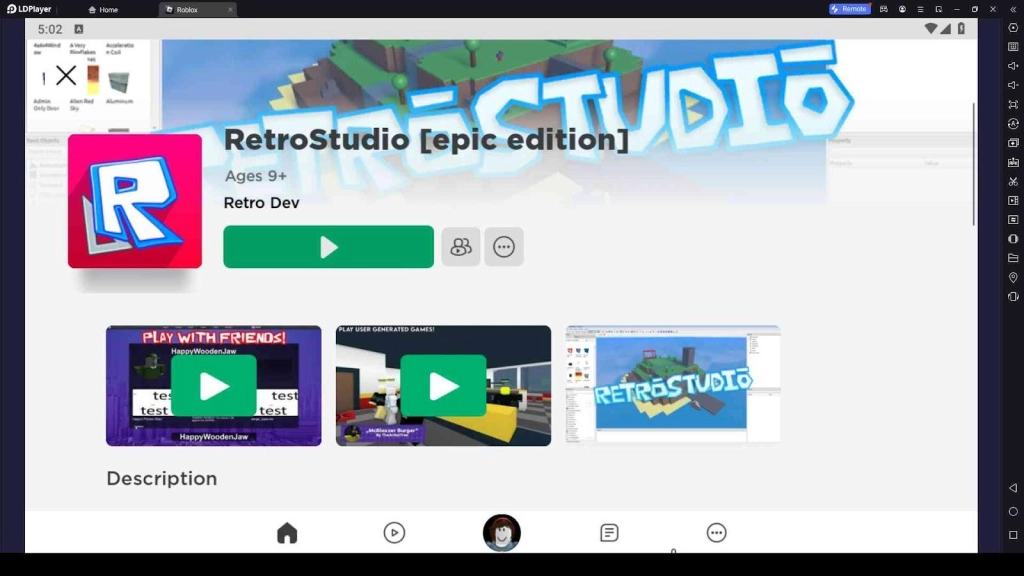This screenshot has width=1024, height=576.
Task: Click the Wi-Fi status icon
Action: [930, 29]
